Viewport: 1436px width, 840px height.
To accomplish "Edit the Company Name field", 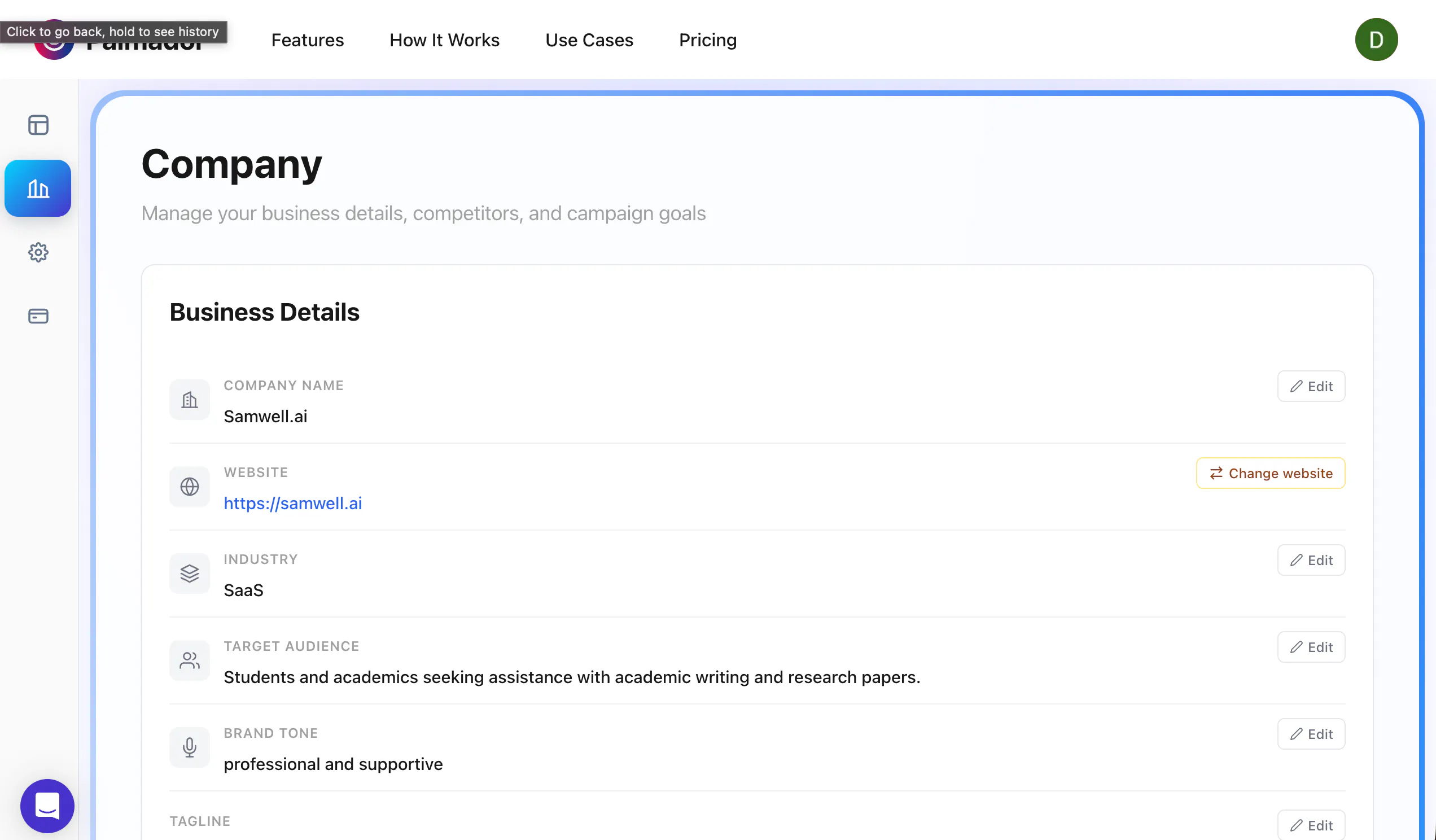I will click(x=1311, y=386).
